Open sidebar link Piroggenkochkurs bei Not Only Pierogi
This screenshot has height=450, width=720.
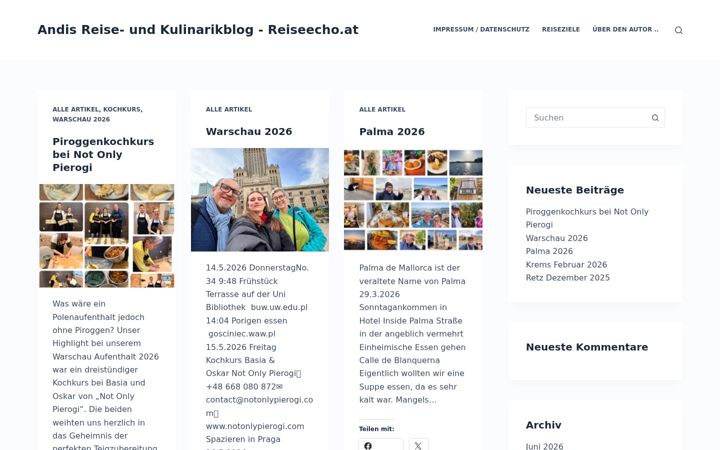pos(587,218)
